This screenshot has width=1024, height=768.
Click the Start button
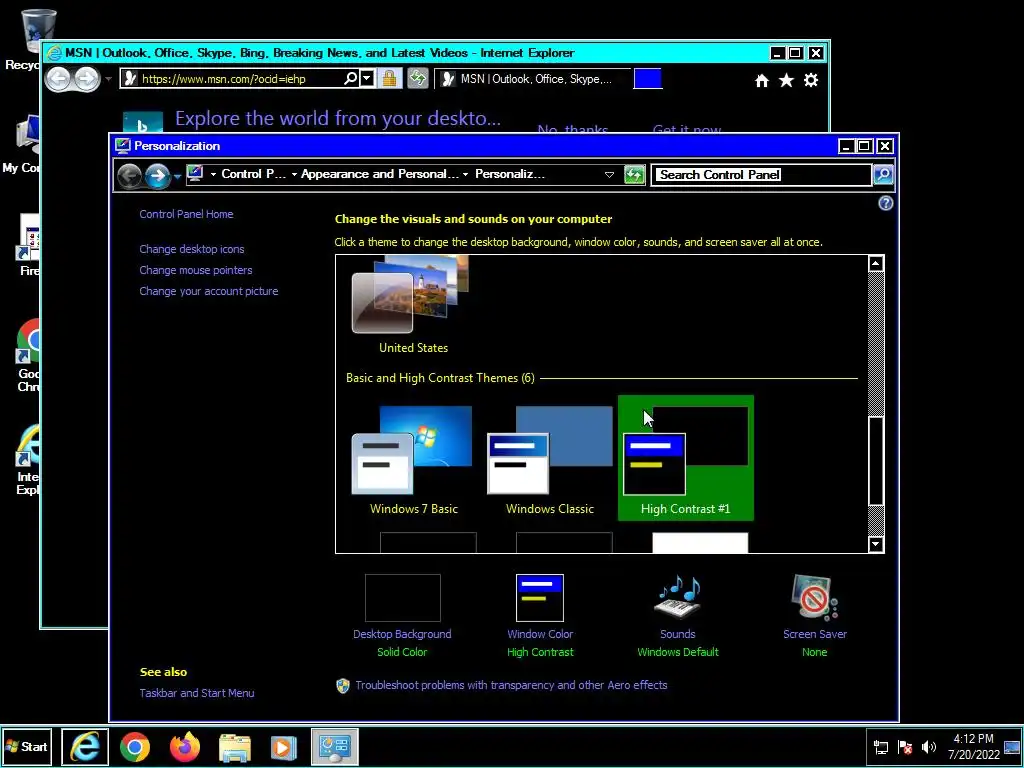(x=27, y=746)
